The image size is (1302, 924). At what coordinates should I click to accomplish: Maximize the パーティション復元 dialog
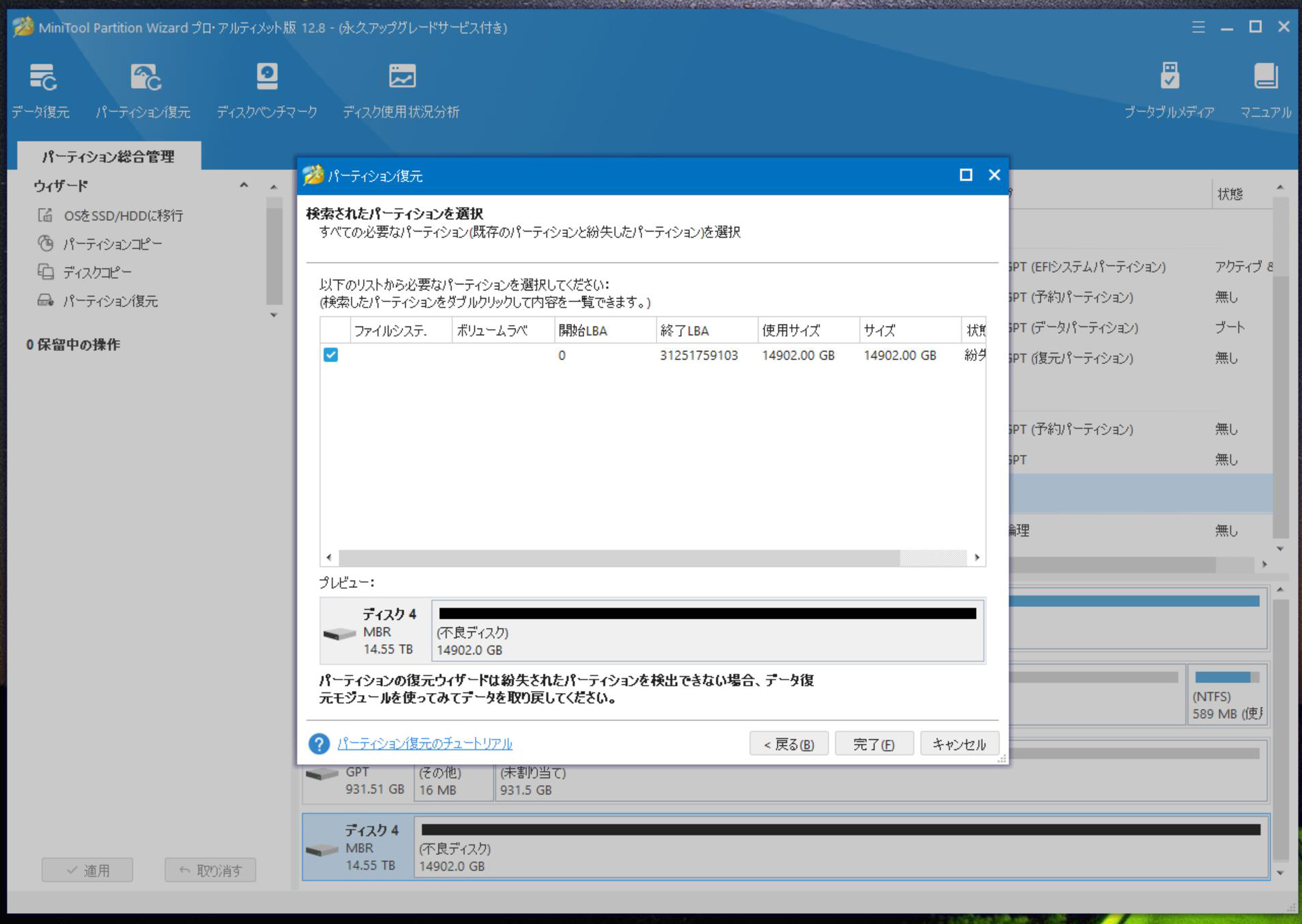966,175
